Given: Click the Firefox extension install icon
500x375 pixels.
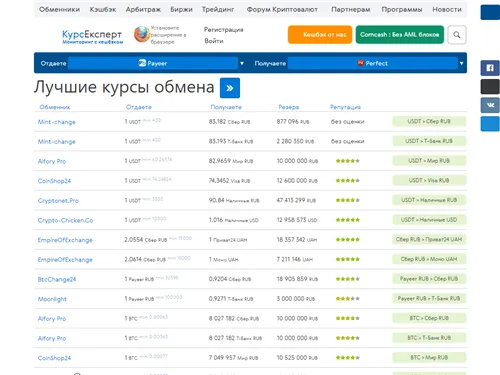Looking at the screenshot, I should [x=142, y=34].
